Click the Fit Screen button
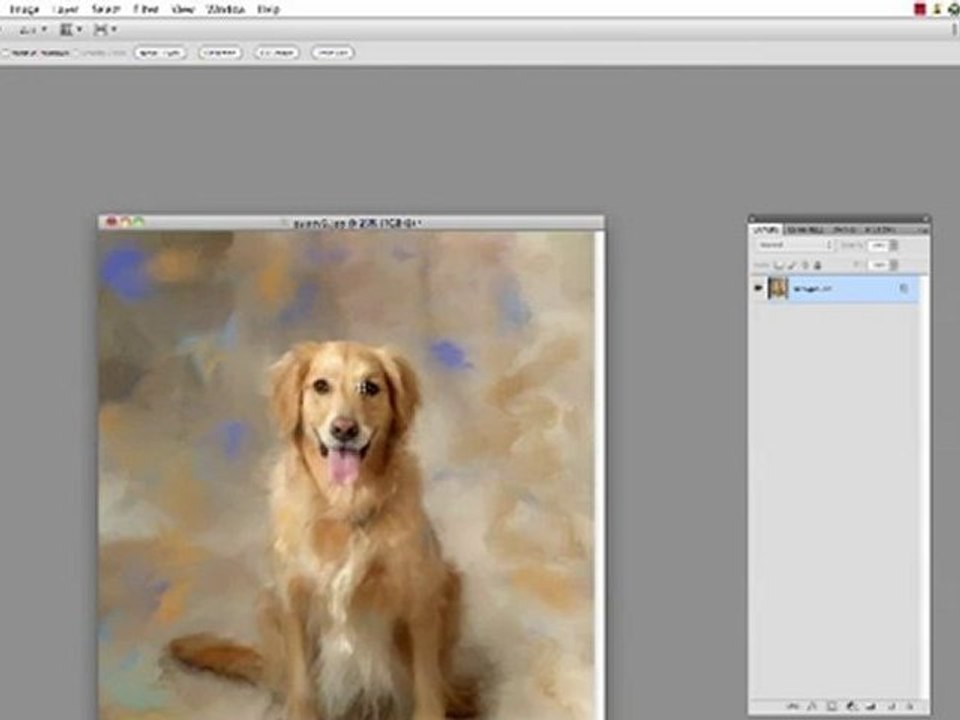960x720 pixels. point(220,53)
